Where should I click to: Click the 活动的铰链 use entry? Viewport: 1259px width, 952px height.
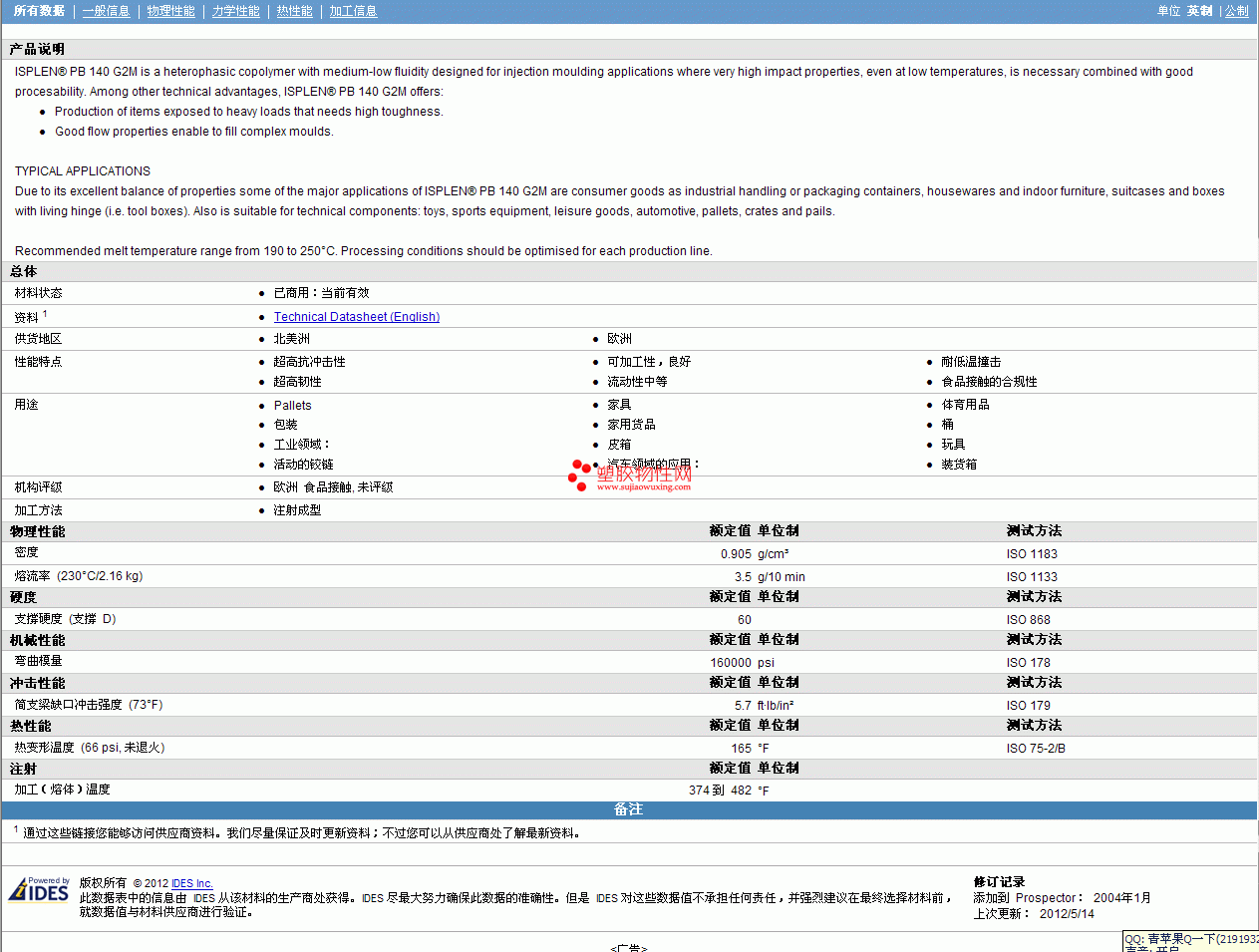[x=303, y=465]
